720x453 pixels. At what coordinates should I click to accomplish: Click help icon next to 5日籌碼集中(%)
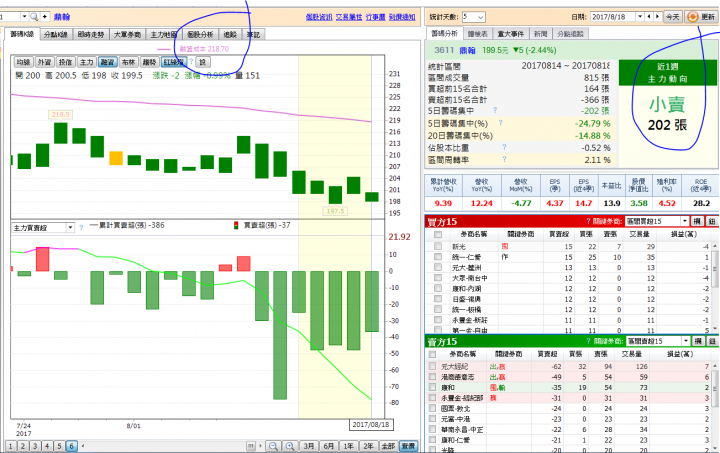tap(501, 123)
